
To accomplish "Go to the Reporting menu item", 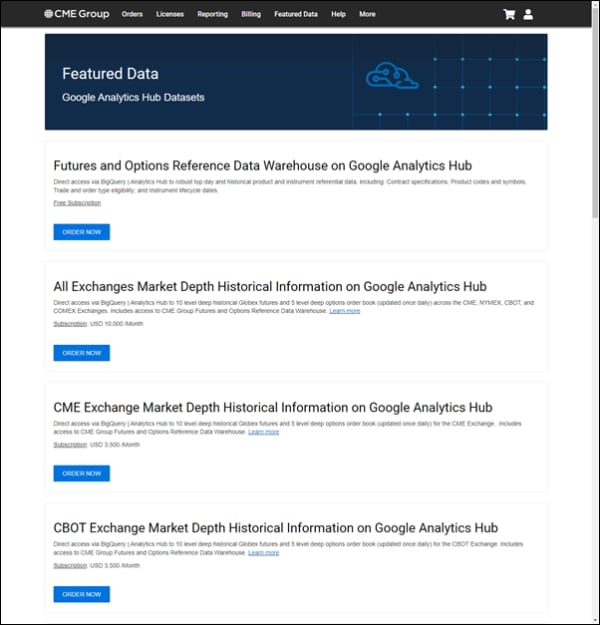I will coord(212,14).
